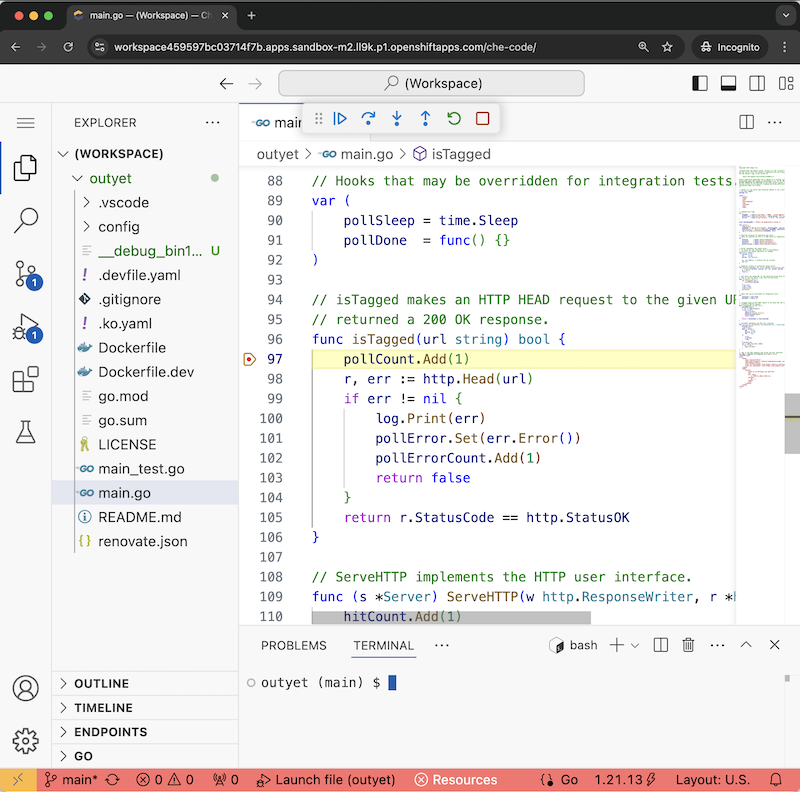Open the Run and Debug view
Screen dimensions: 800x792
(x=25, y=327)
